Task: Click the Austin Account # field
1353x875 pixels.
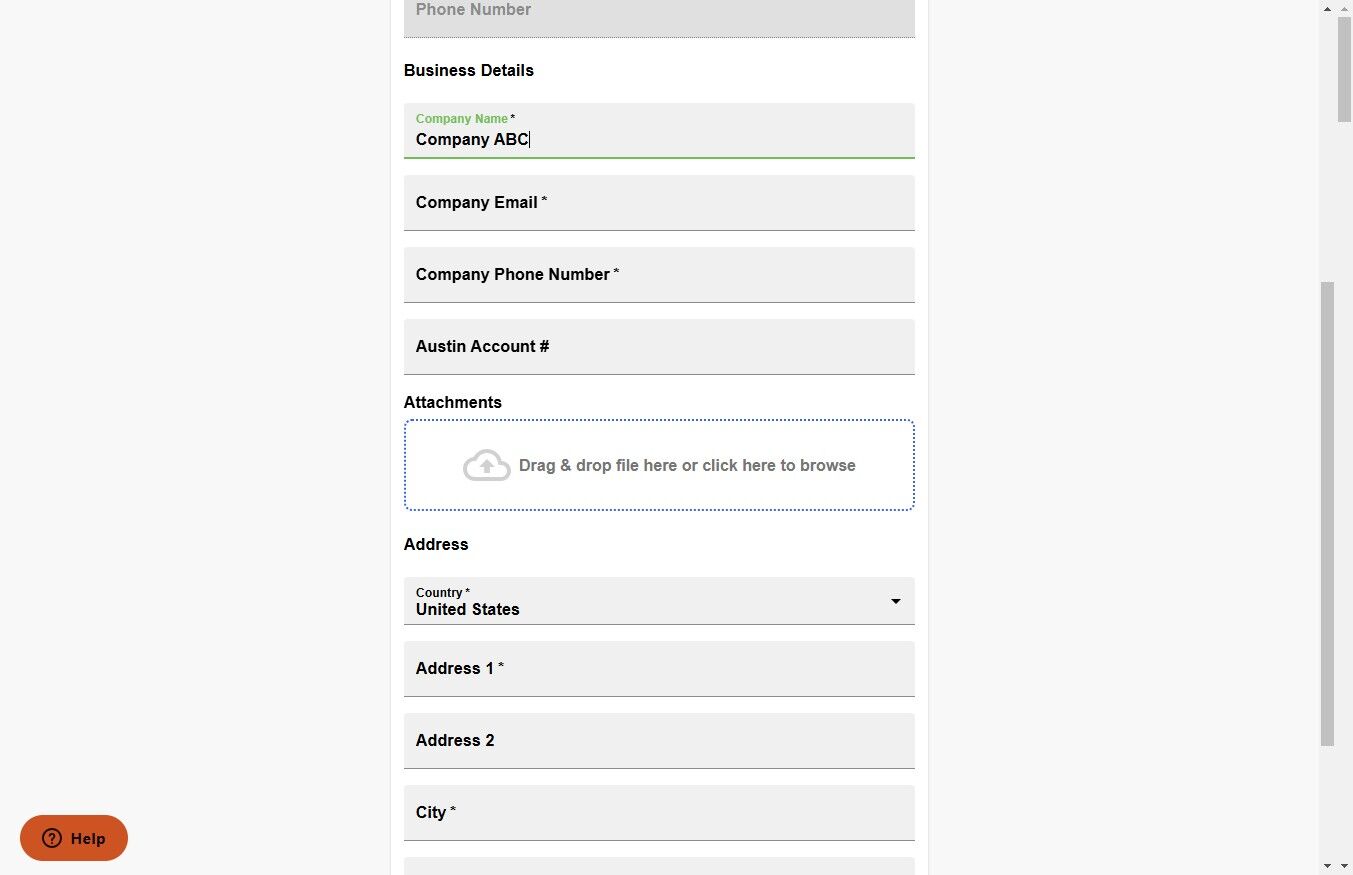Action: (659, 347)
